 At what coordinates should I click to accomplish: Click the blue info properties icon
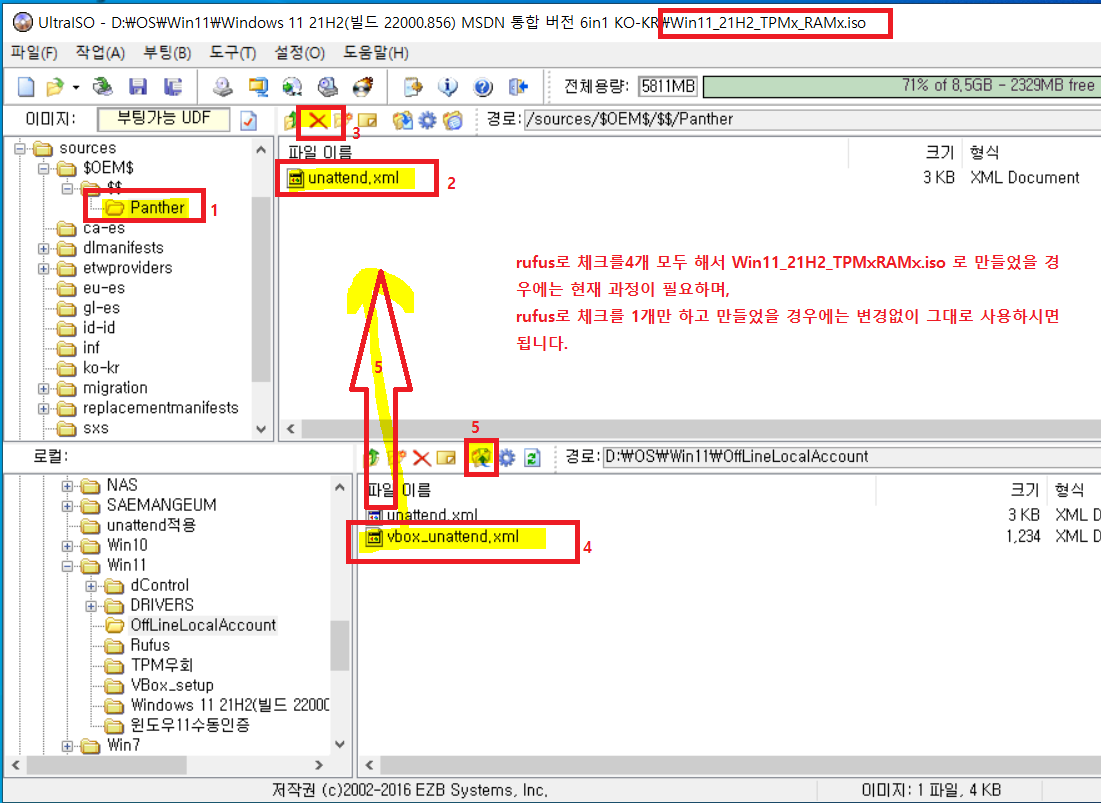click(x=448, y=87)
